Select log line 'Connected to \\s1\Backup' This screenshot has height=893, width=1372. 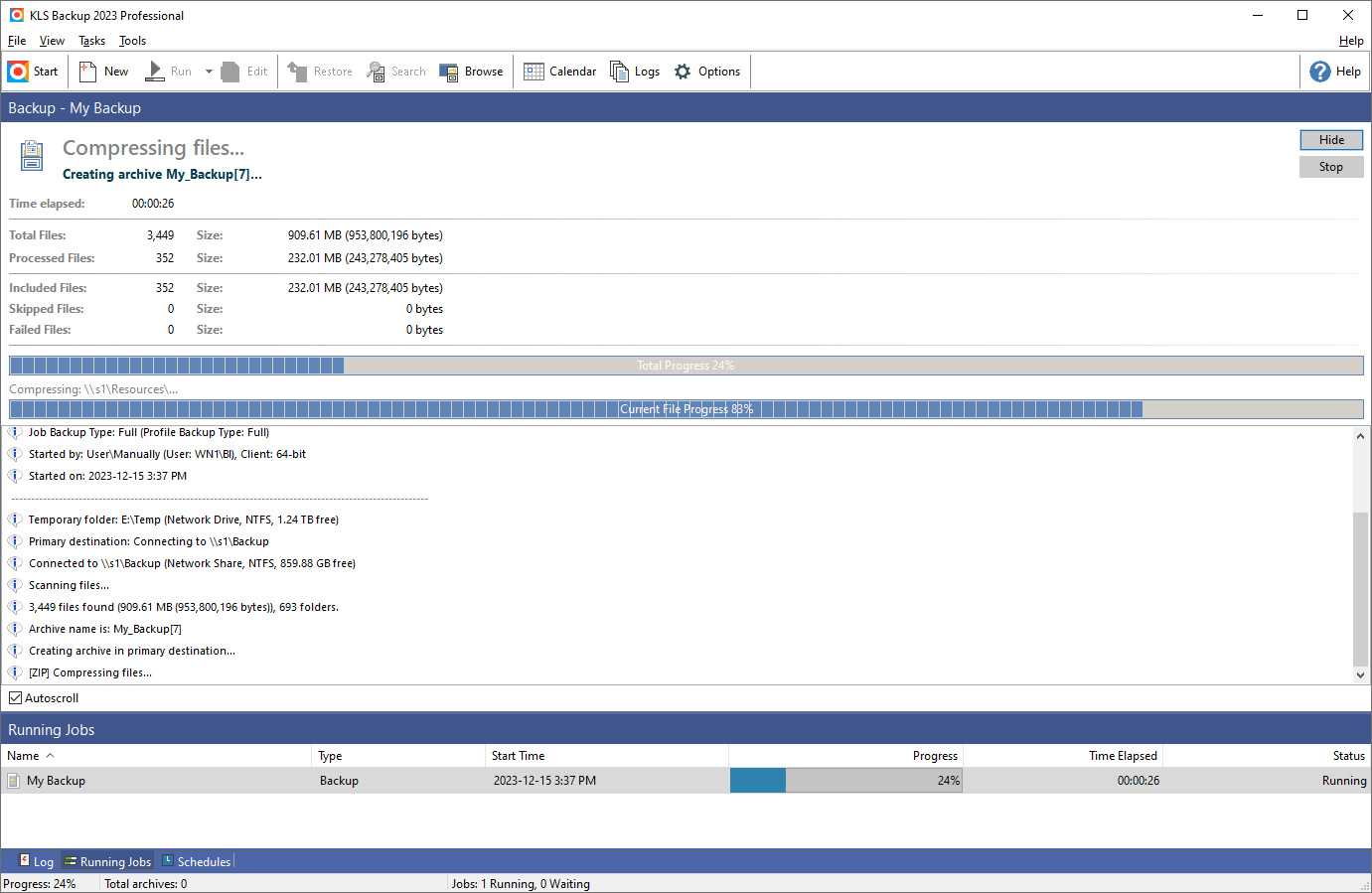(x=192, y=563)
